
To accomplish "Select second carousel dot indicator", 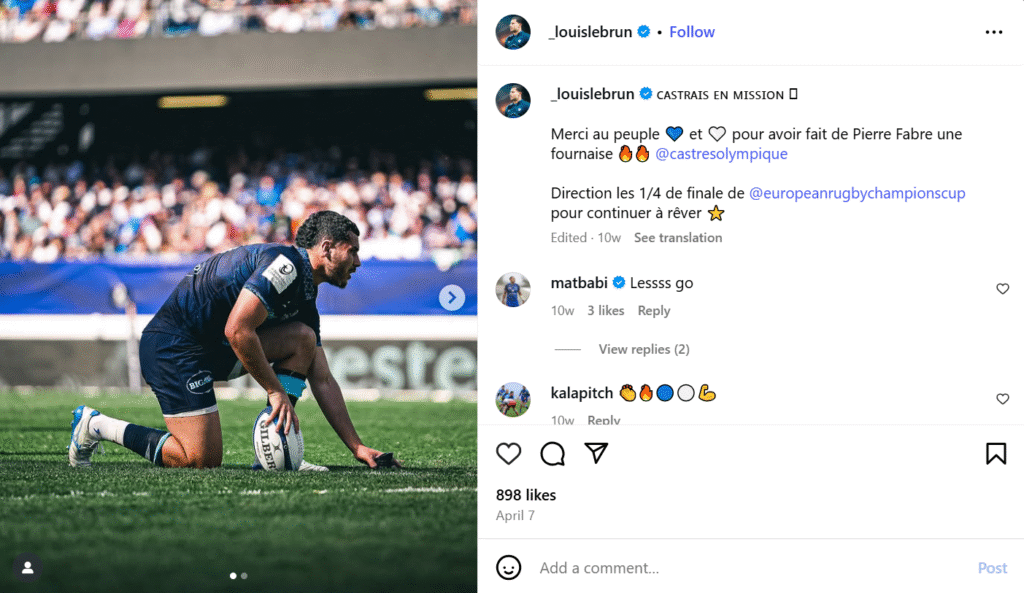I will [x=244, y=576].
